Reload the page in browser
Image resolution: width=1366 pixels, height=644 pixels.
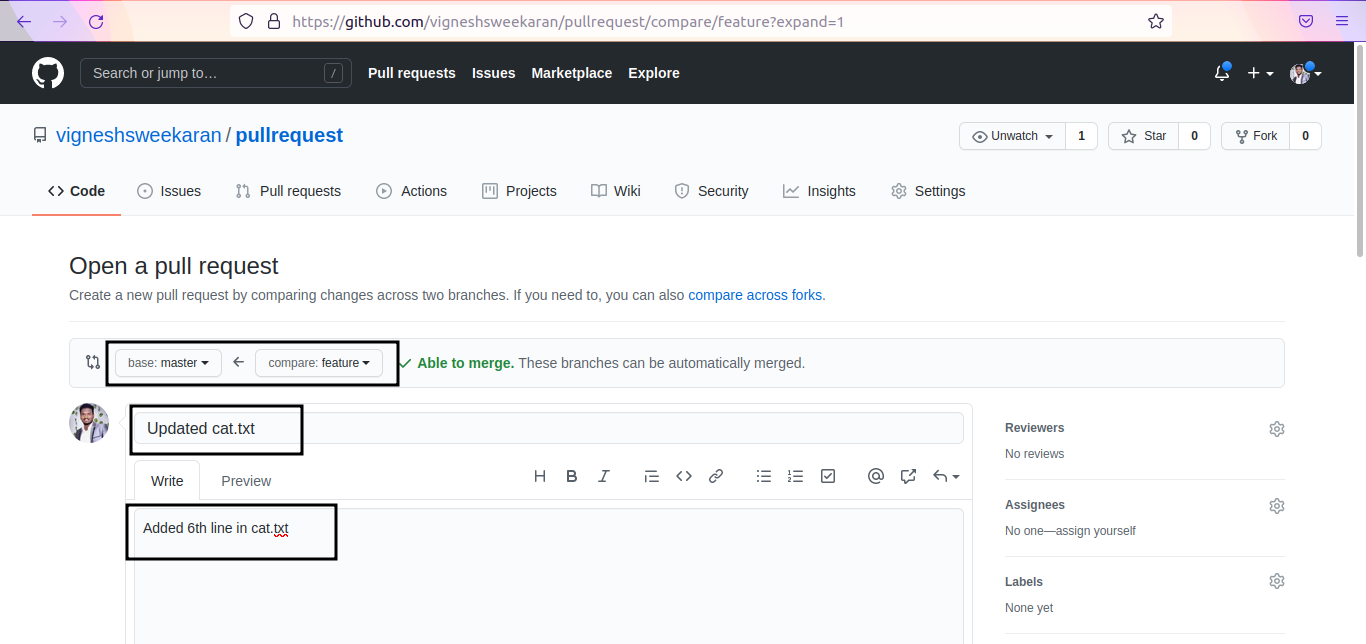(96, 21)
